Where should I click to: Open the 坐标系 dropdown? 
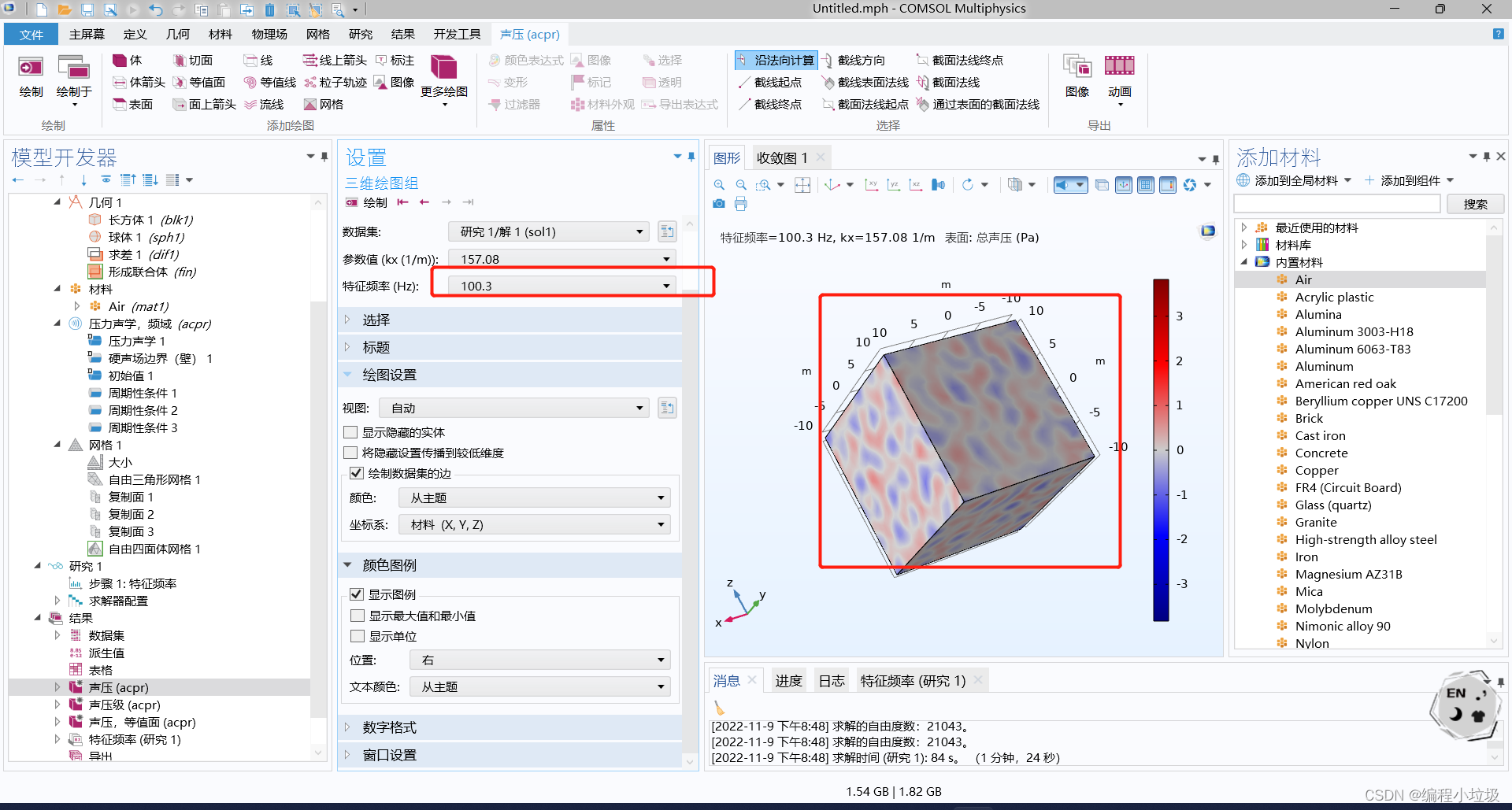coord(535,524)
